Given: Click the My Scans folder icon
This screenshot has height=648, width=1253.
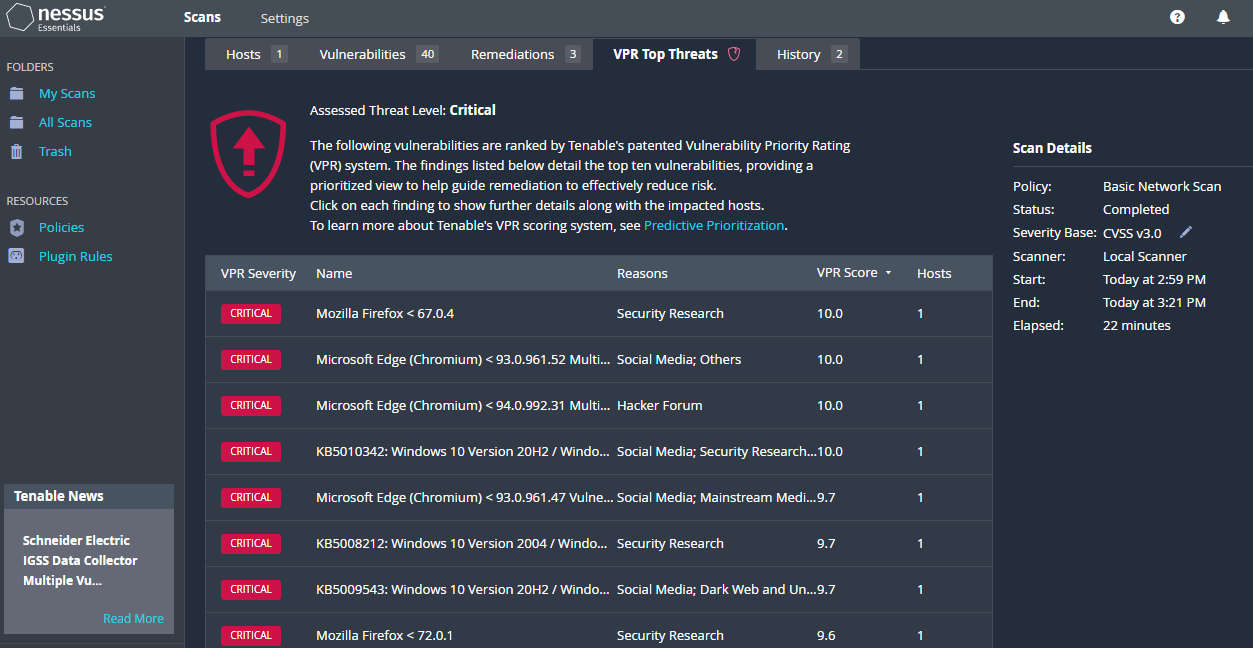Looking at the screenshot, I should [17, 93].
